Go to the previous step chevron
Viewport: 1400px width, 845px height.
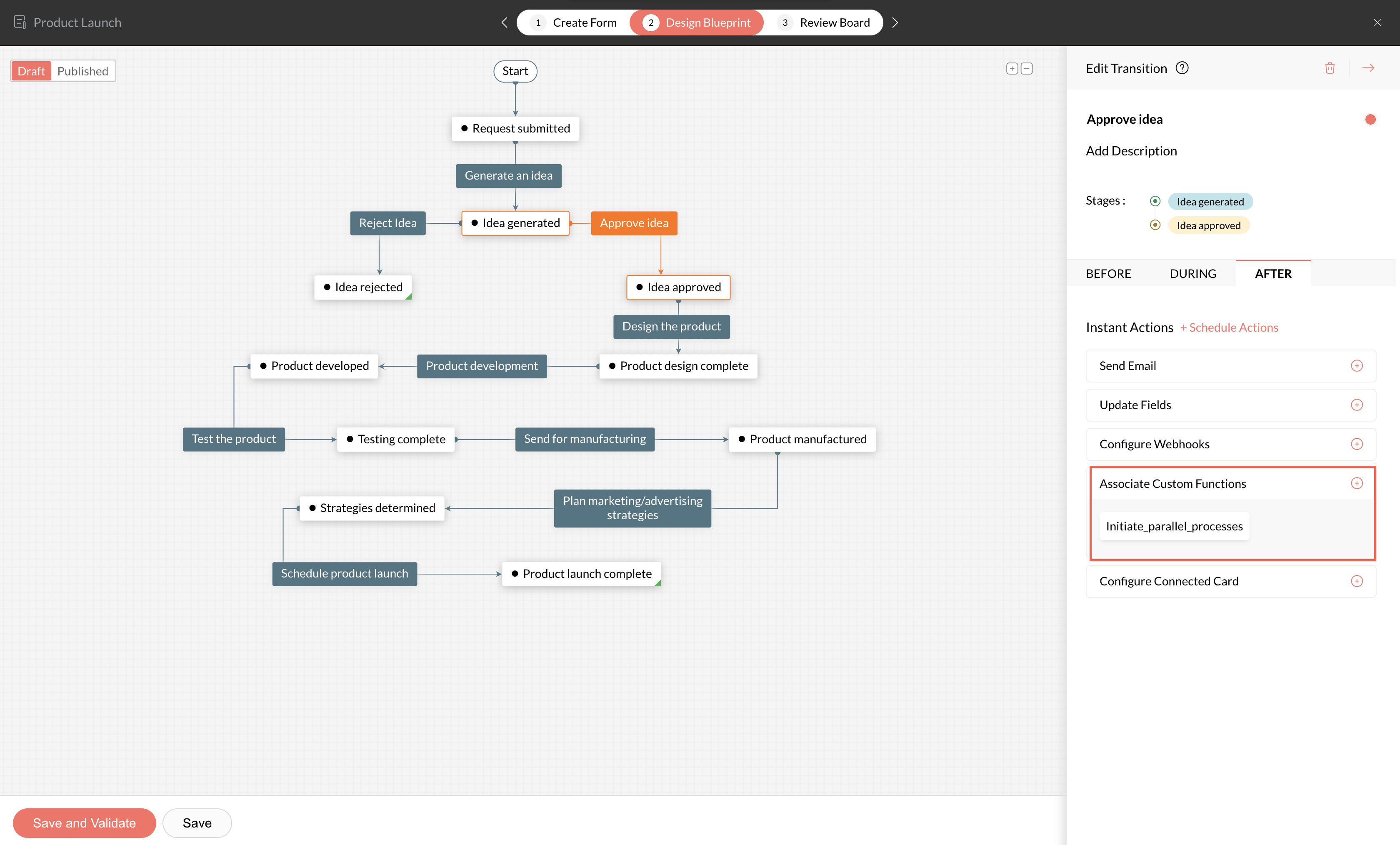pyautogui.click(x=504, y=23)
